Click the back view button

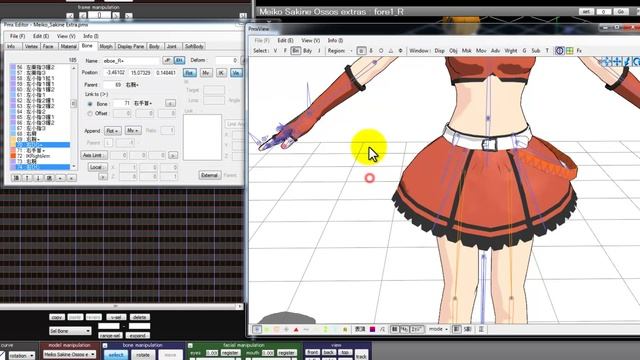click(329, 352)
